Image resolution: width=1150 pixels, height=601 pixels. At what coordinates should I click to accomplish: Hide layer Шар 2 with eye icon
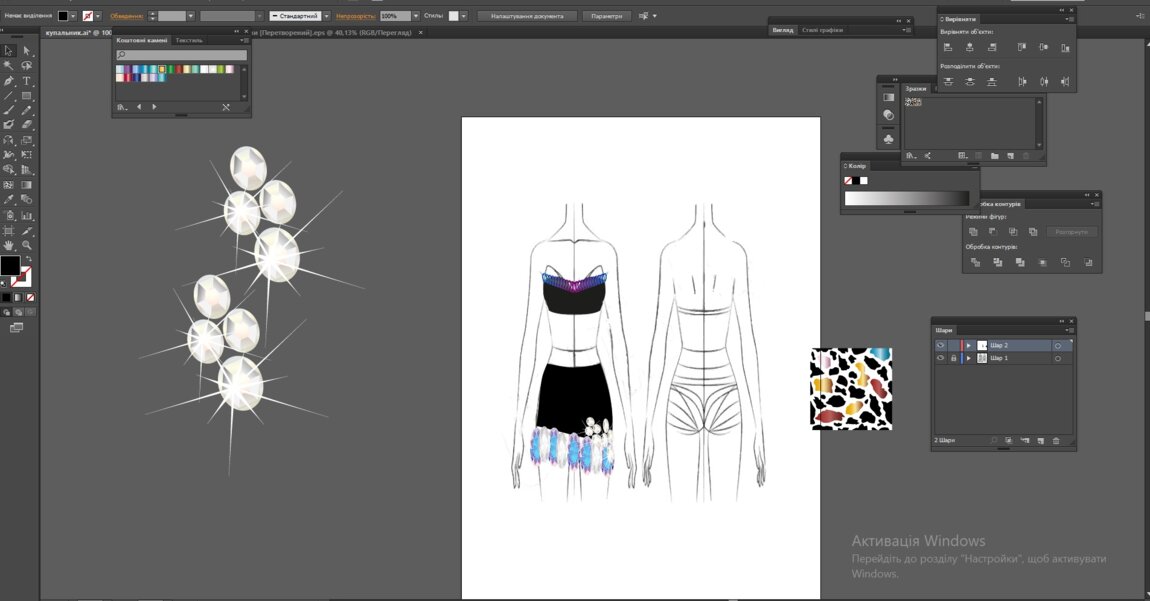[940, 345]
